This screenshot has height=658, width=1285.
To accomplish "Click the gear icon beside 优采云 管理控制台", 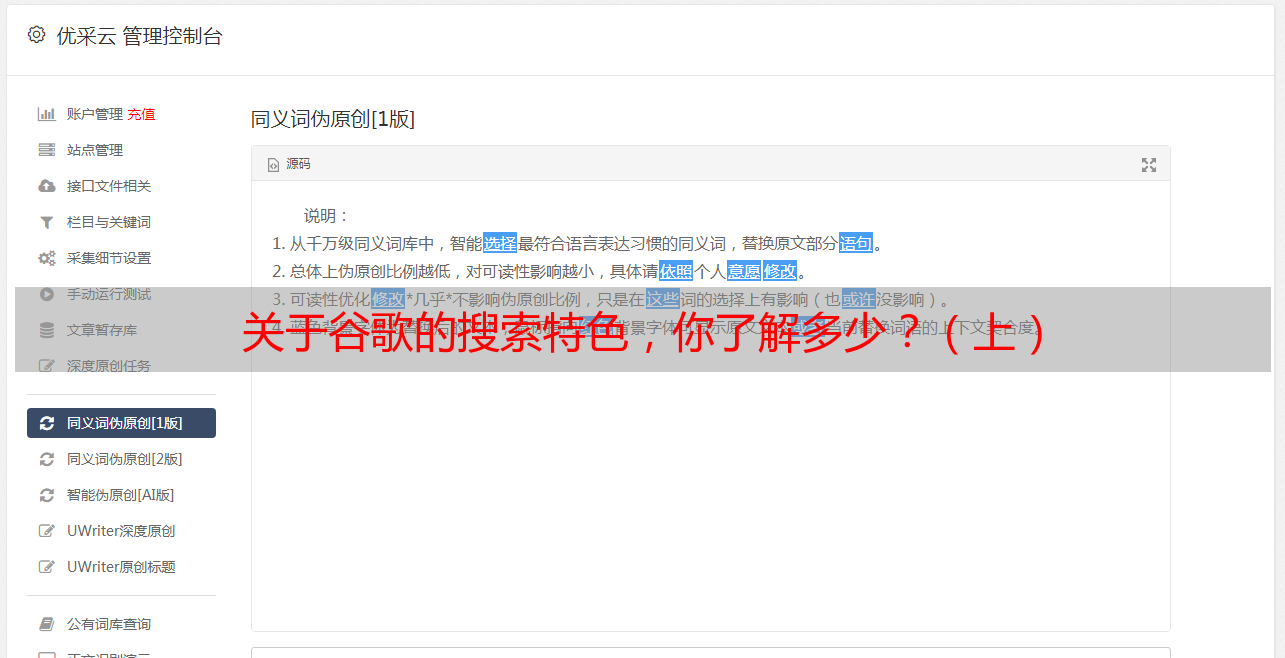I will pyautogui.click(x=37, y=35).
